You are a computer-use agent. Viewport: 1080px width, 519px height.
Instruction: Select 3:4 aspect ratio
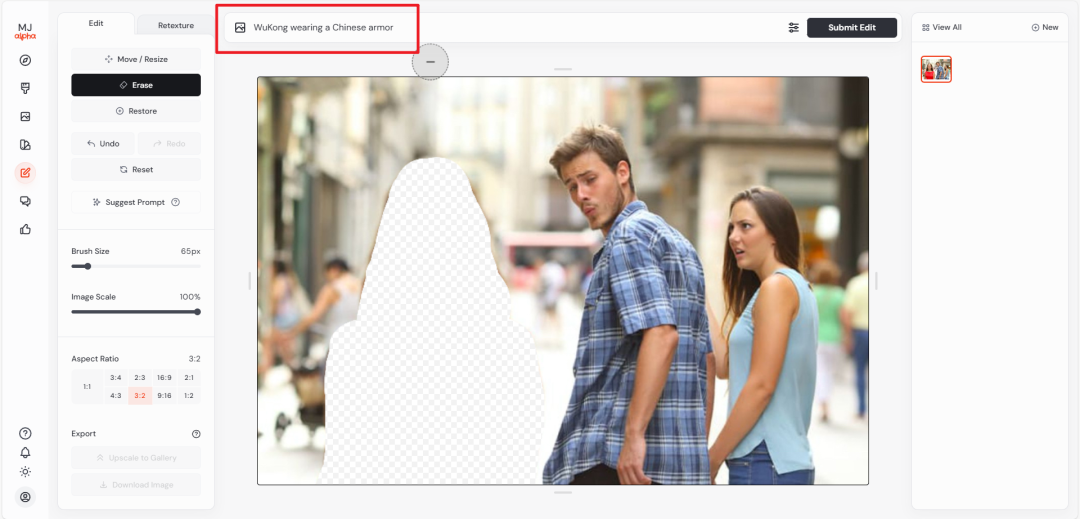tap(116, 378)
